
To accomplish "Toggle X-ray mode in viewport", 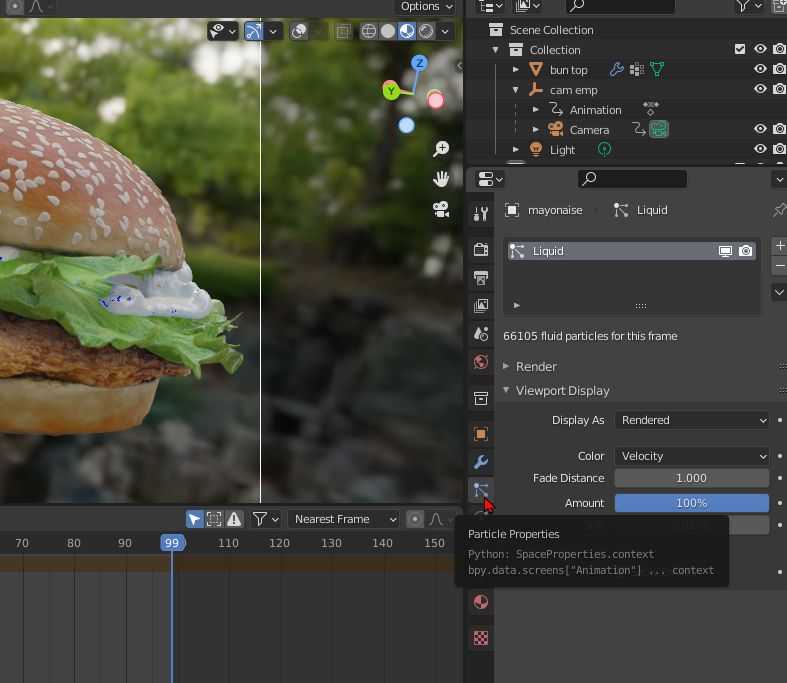I will [343, 31].
